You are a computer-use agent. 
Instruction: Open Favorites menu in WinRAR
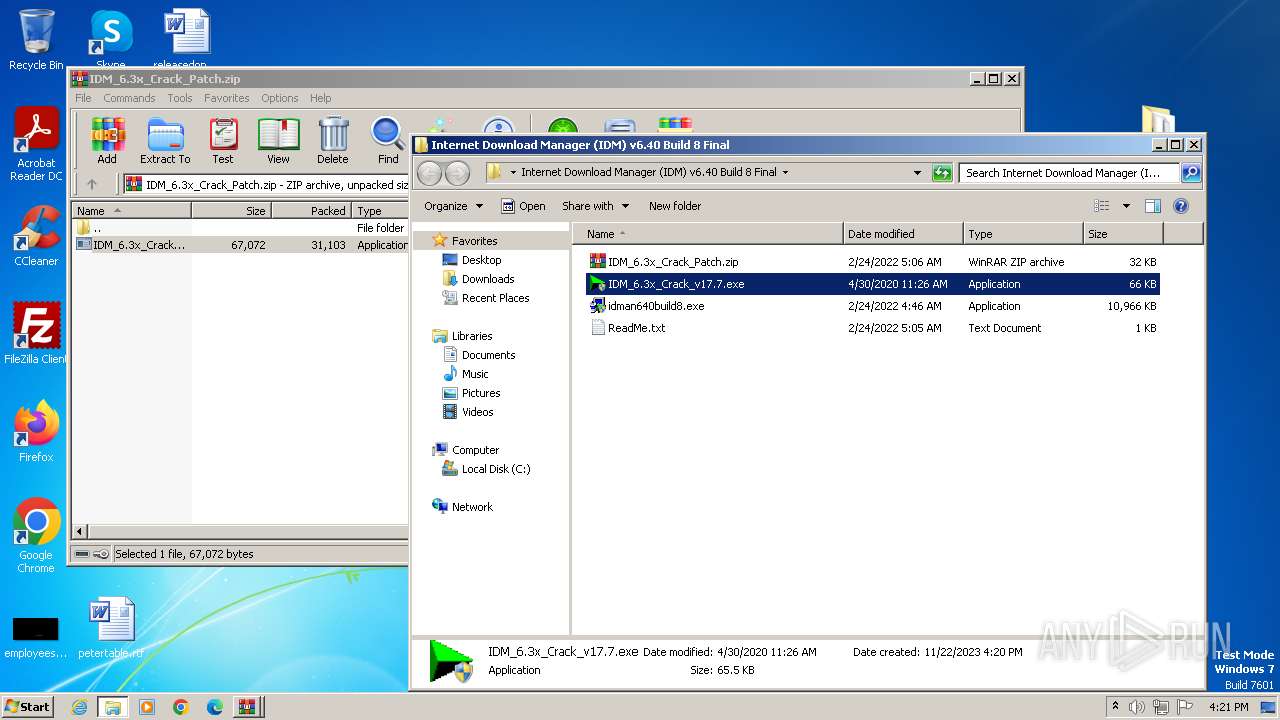227,98
